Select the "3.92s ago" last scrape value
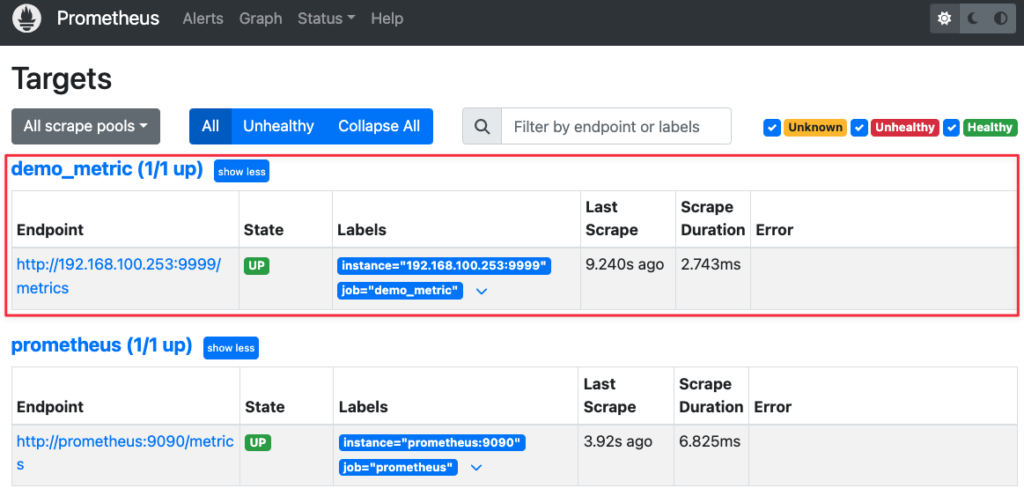 [618, 441]
